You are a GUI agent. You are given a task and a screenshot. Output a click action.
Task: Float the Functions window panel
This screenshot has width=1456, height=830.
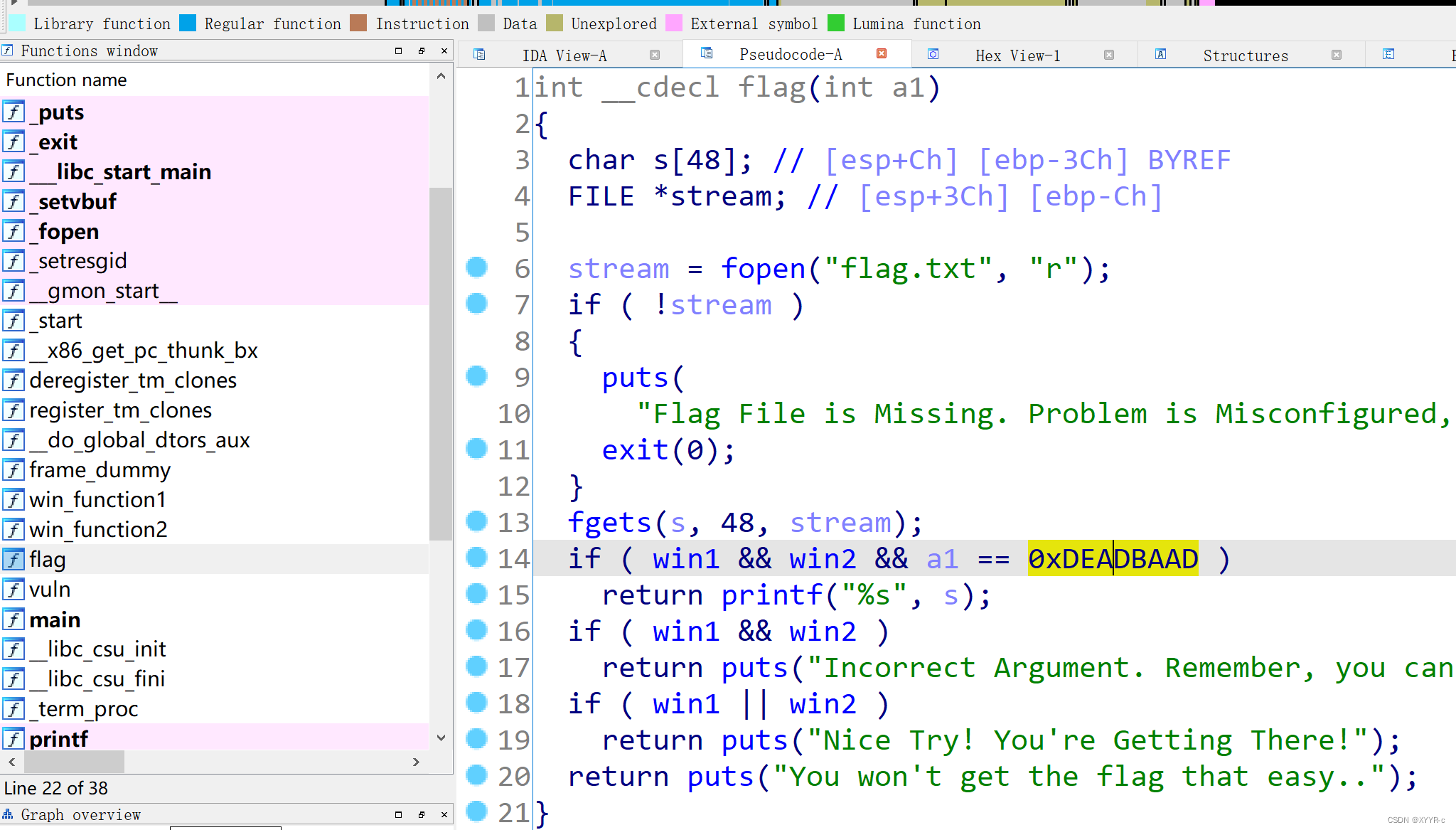422,51
